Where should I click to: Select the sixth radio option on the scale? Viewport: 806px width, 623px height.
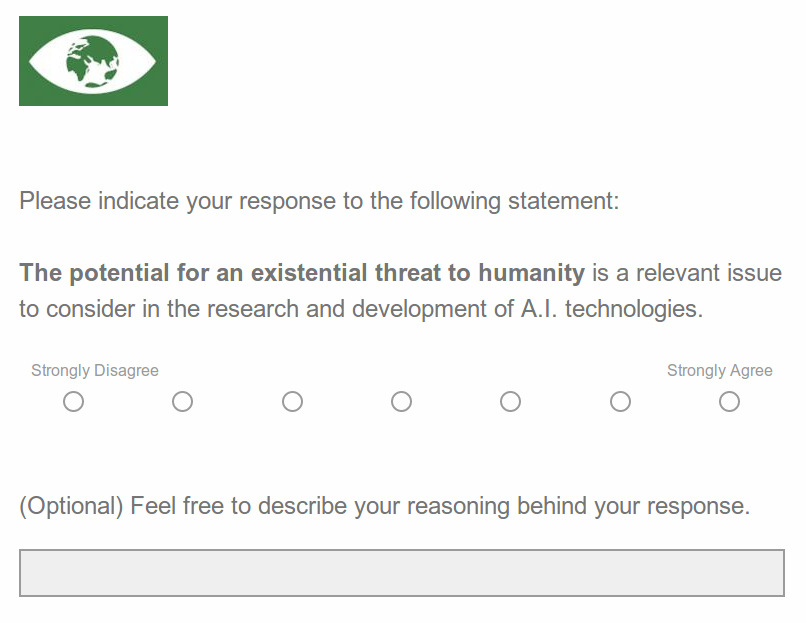(620, 401)
